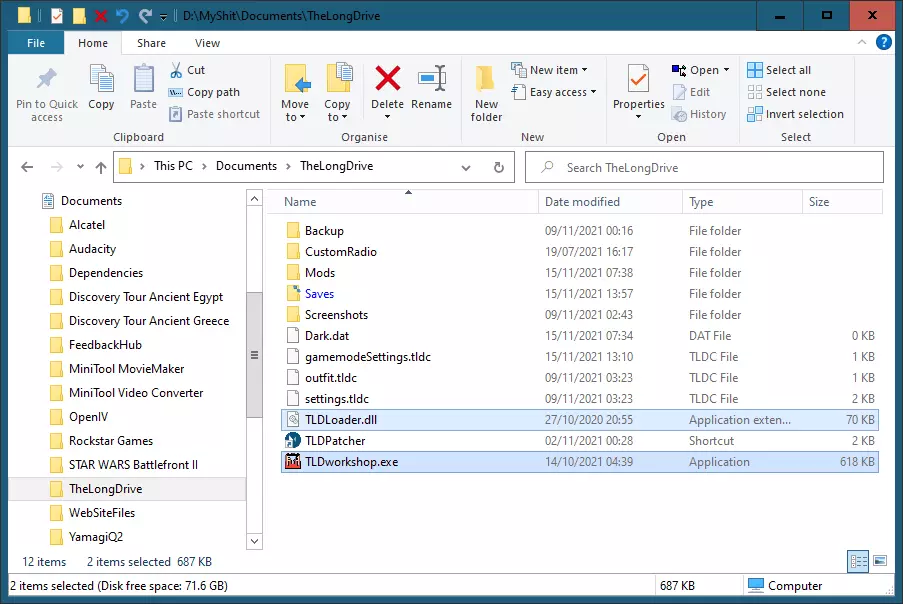
Task: Click the Copy icon in Clipboard group
Action: (x=101, y=79)
